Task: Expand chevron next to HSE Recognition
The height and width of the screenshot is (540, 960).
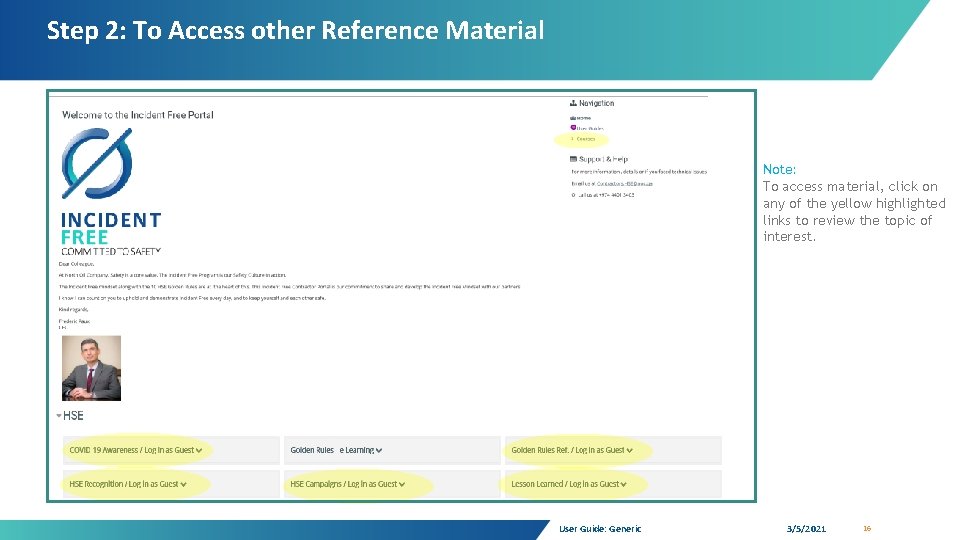Action: point(184,485)
